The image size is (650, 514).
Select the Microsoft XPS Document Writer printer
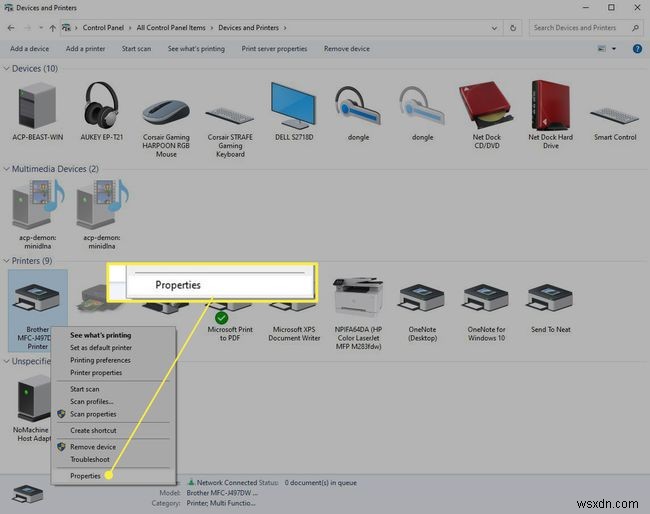click(x=294, y=333)
